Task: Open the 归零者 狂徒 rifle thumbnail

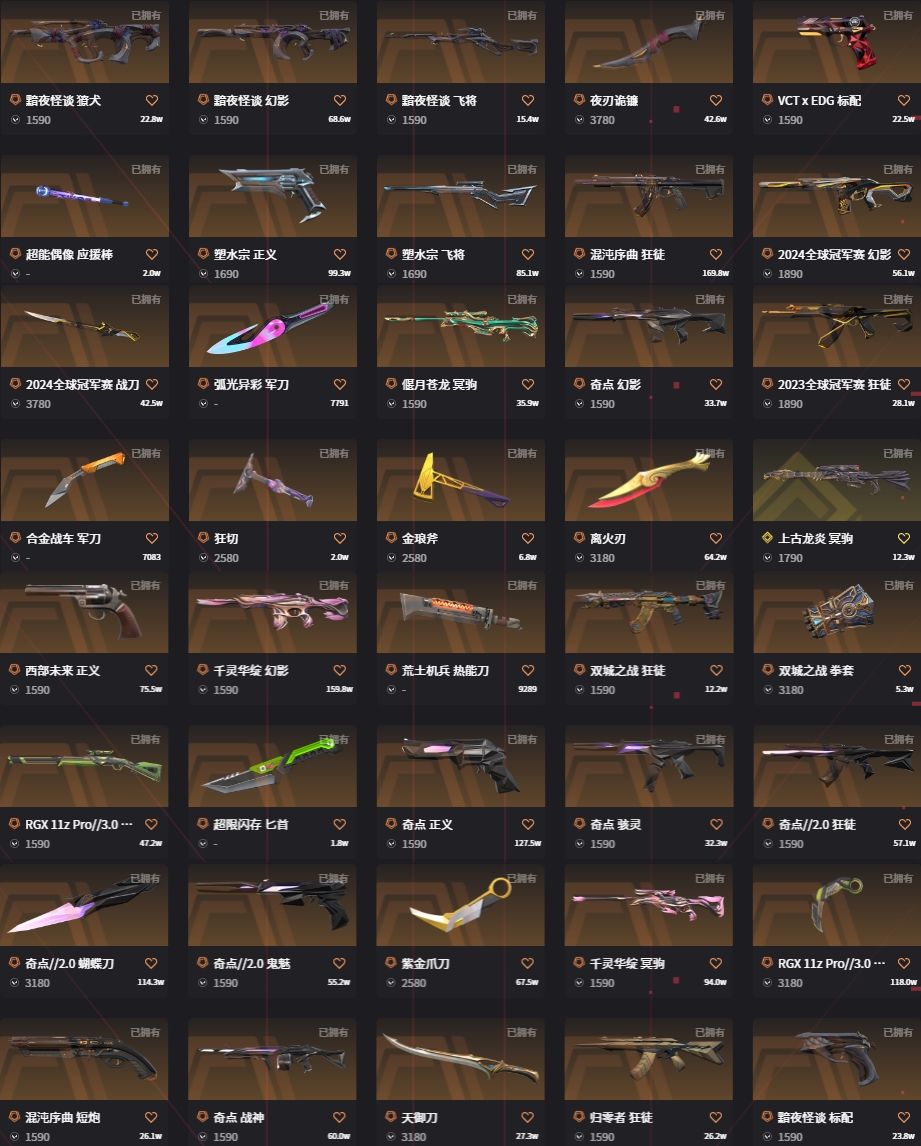Action: click(x=648, y=1059)
